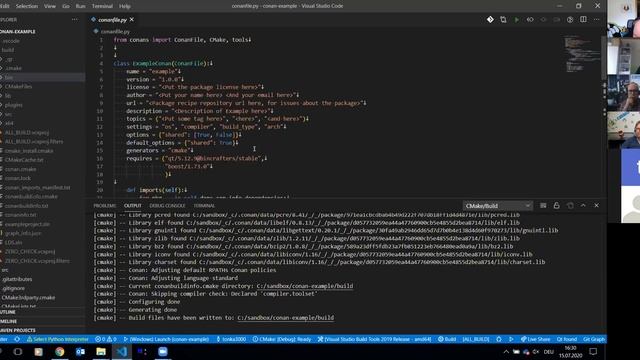Open the output log in editor icon
This screenshot has width=640, height=360.
(x=570, y=206)
